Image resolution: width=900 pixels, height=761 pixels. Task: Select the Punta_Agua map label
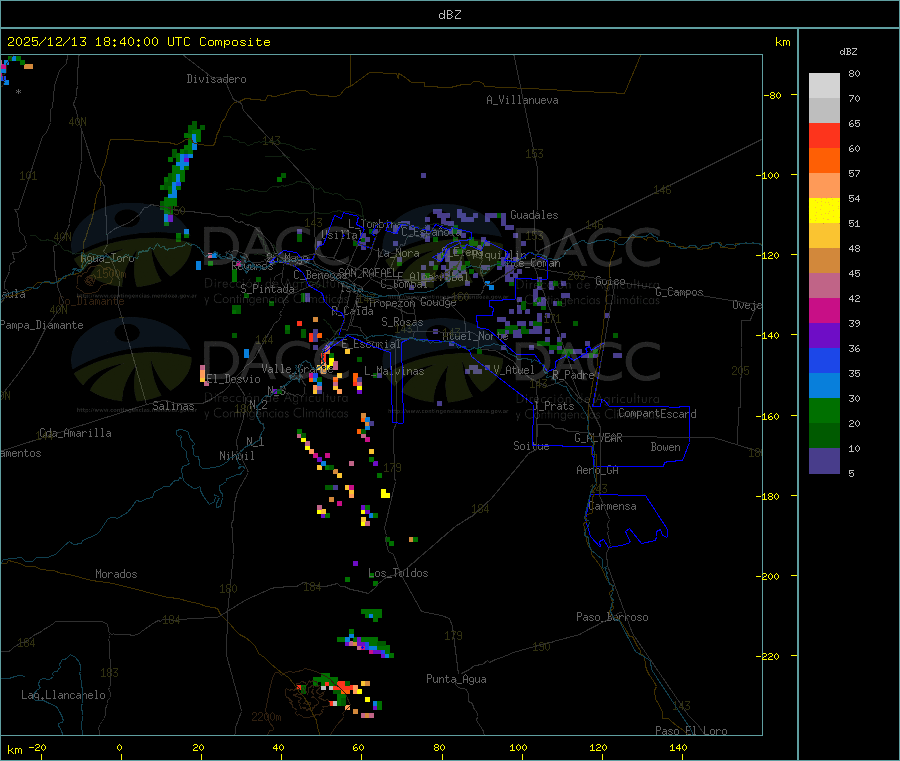456,679
